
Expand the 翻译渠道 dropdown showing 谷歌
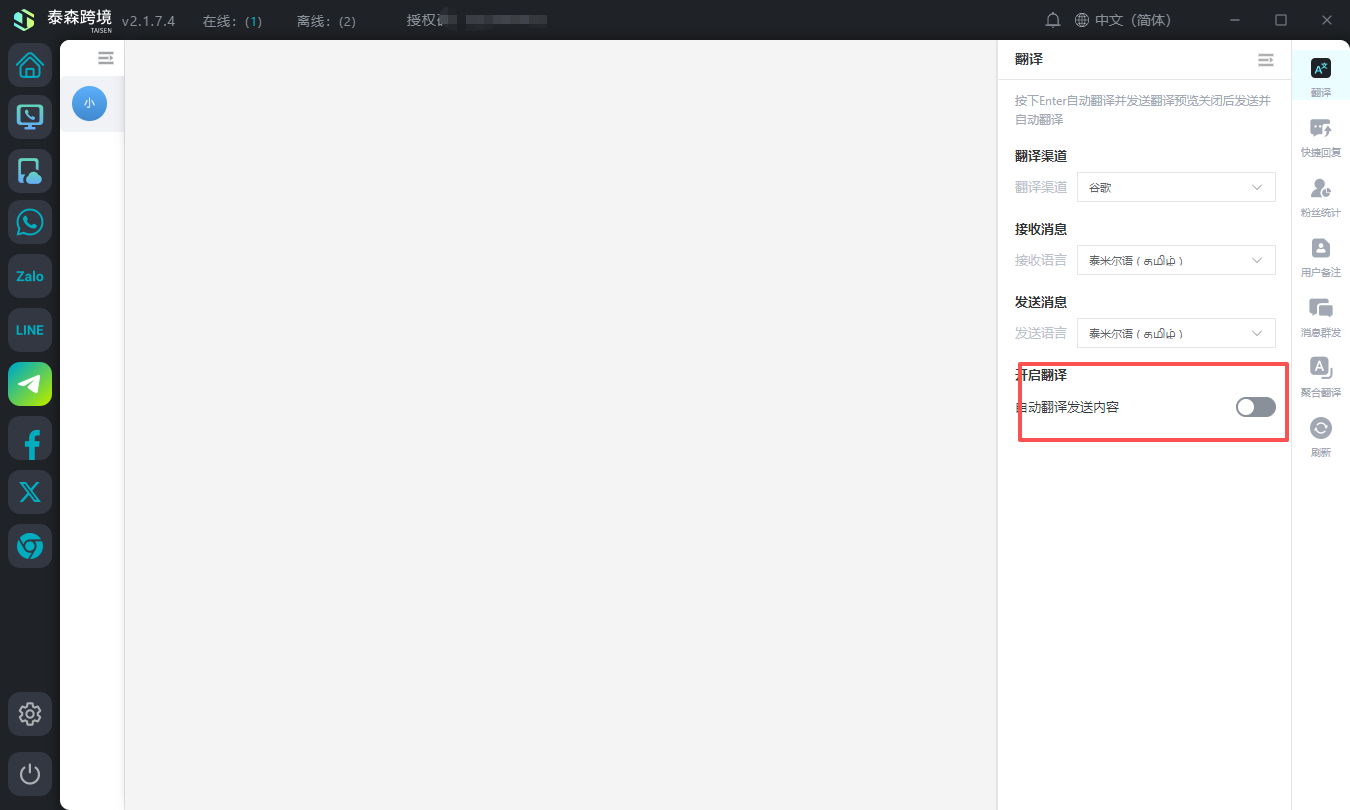coord(1175,187)
